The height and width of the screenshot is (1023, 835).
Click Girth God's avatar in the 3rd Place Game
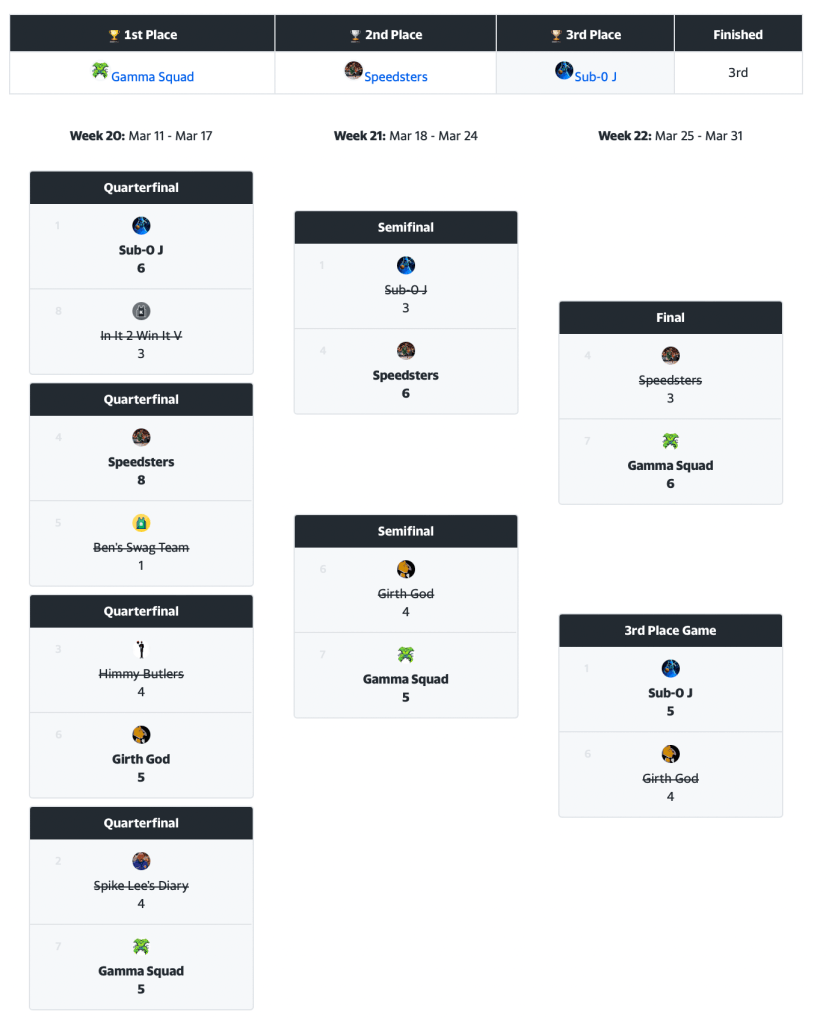pyautogui.click(x=670, y=754)
